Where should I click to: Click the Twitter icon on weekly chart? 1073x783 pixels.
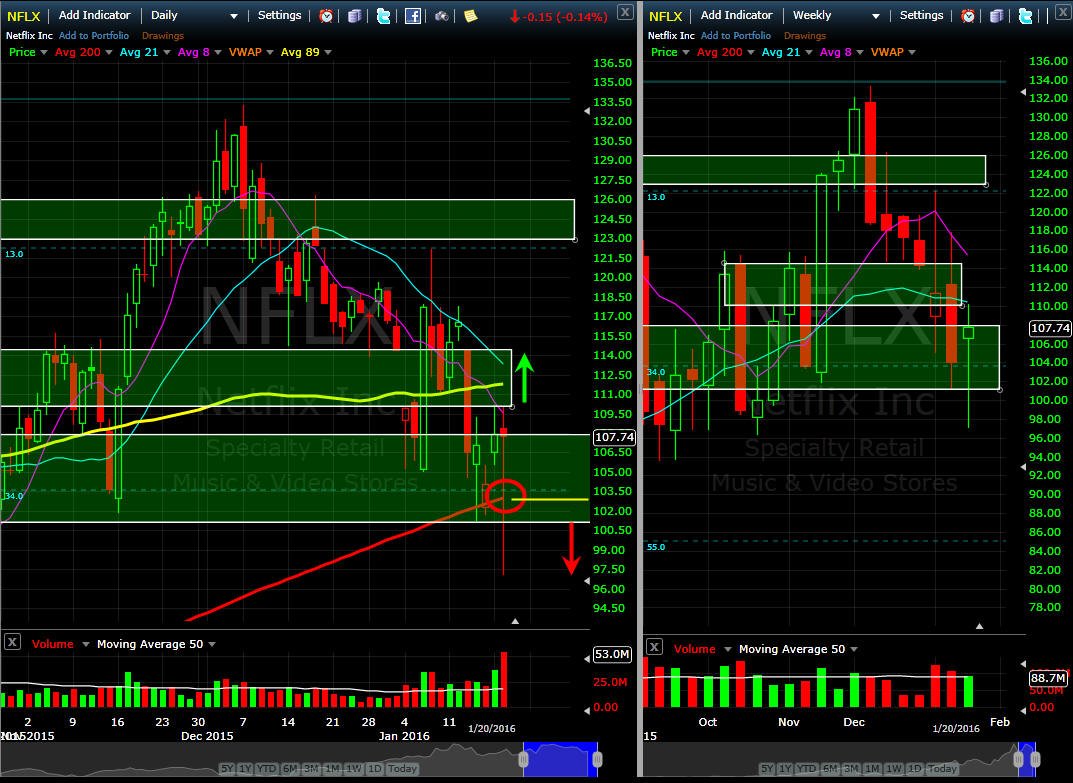[x=1025, y=16]
